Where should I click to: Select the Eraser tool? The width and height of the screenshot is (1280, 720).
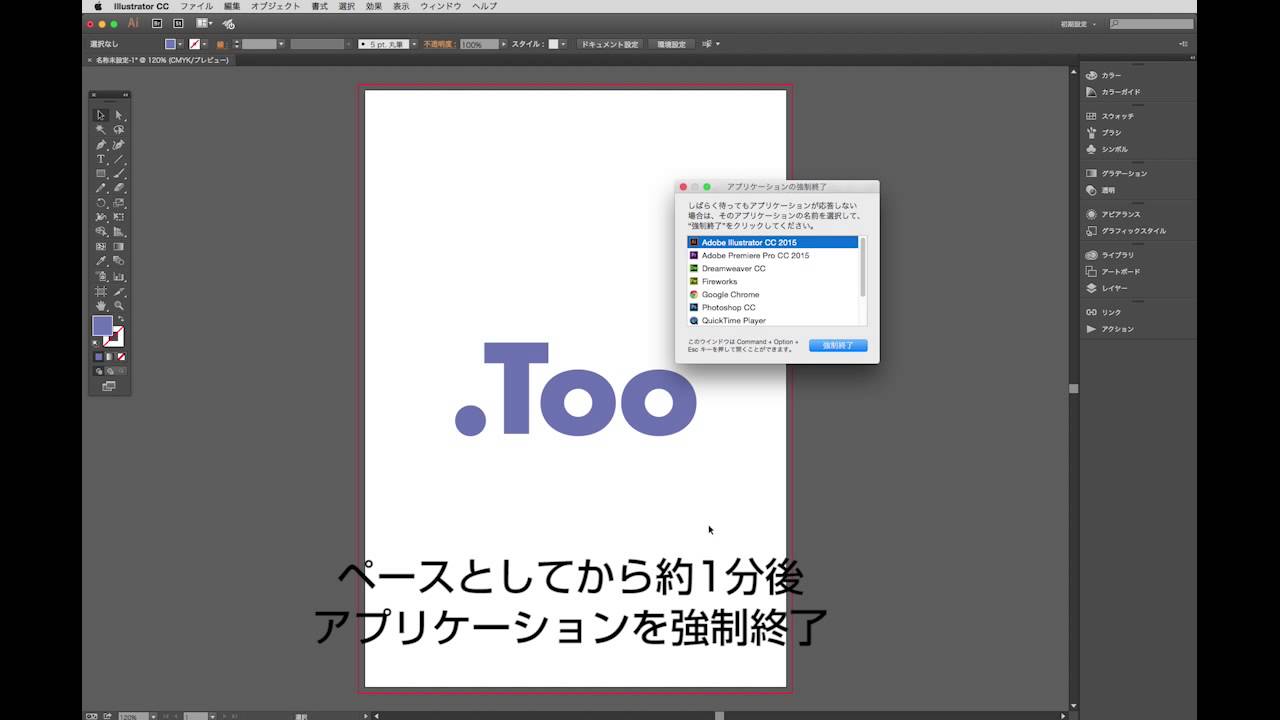click(x=118, y=188)
